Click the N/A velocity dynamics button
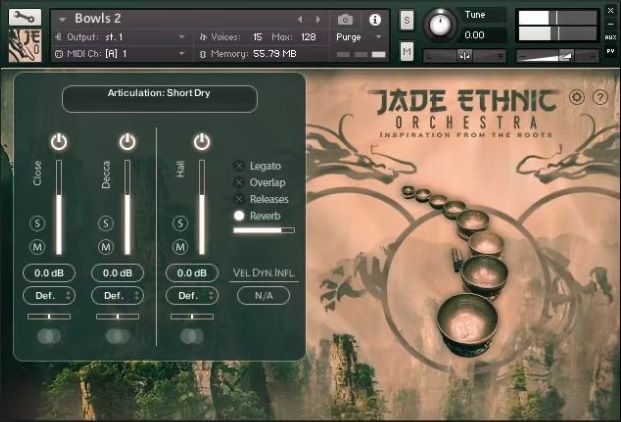This screenshot has height=422, width=621. [264, 296]
